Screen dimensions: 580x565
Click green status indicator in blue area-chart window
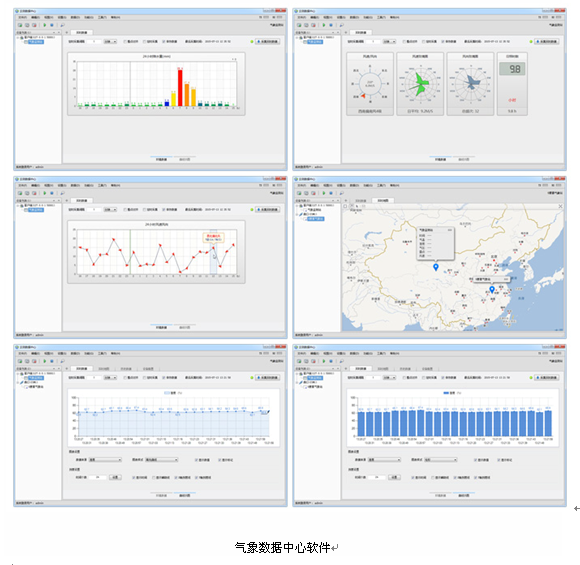pyautogui.click(x=252, y=378)
